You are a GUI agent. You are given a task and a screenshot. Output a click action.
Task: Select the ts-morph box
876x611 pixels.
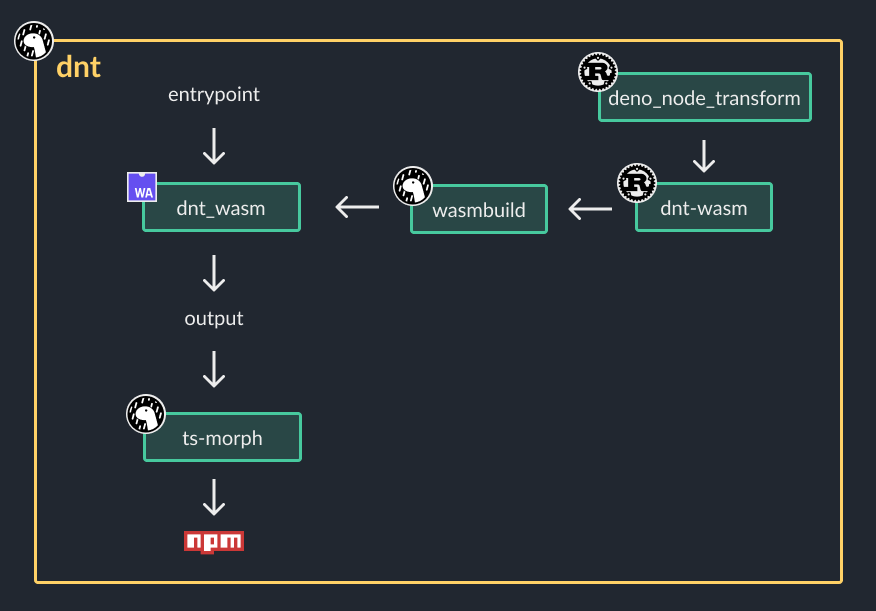222,437
